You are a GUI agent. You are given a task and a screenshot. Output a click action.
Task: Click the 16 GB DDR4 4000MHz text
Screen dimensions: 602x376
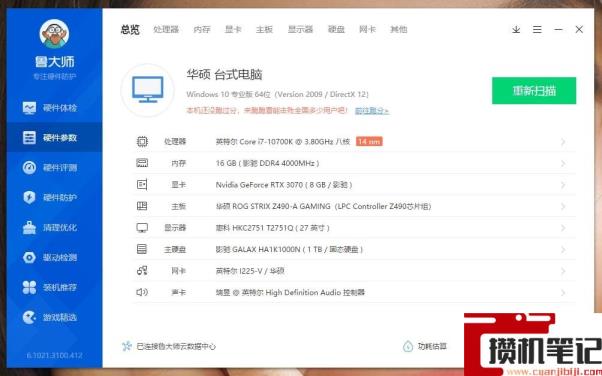pos(268,163)
